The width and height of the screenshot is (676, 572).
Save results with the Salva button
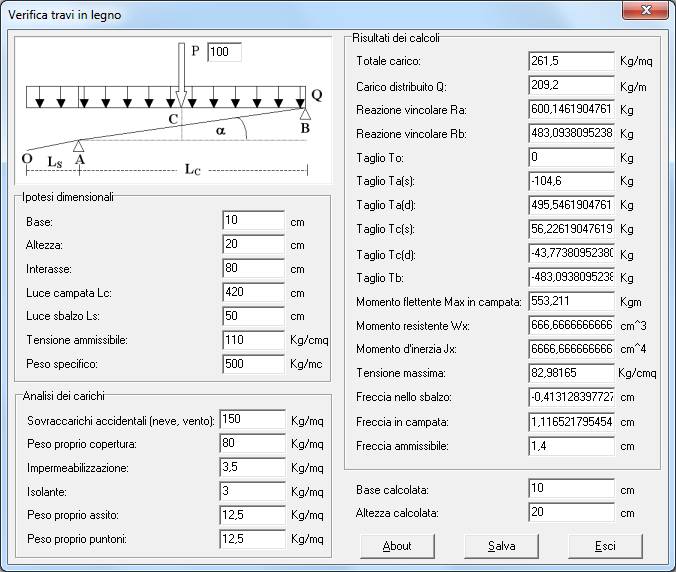pyautogui.click(x=501, y=546)
